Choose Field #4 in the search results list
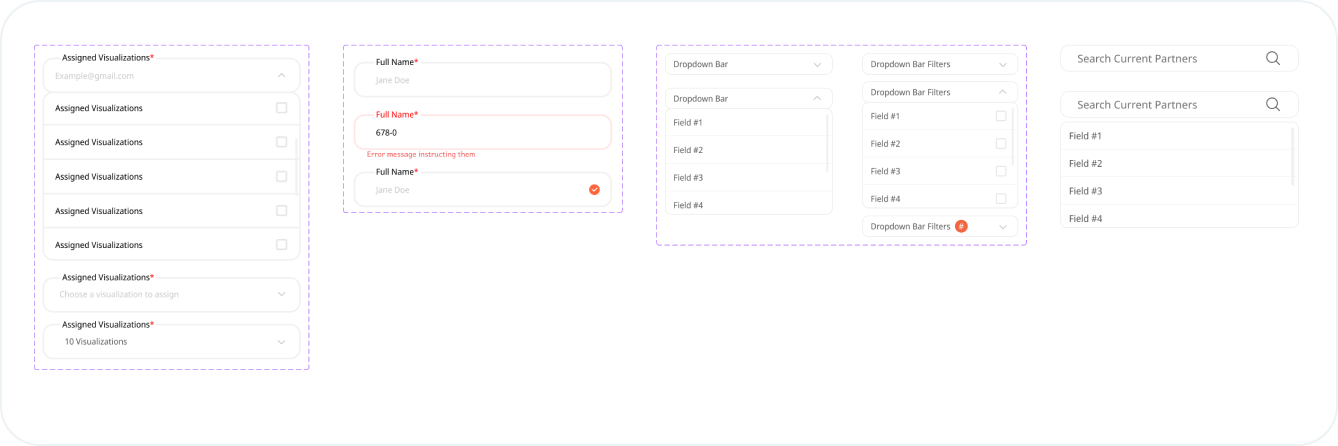1338x446 pixels. coord(1176,217)
